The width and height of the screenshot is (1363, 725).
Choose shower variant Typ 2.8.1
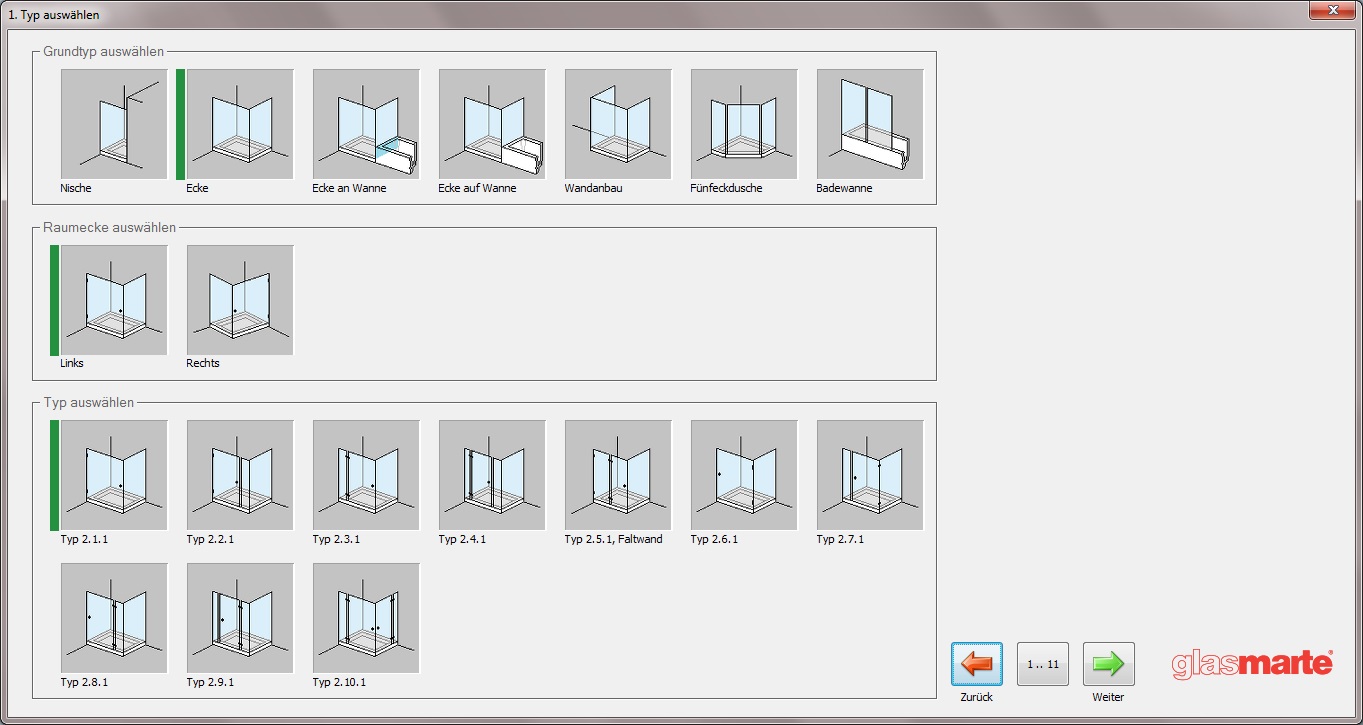click(114, 618)
